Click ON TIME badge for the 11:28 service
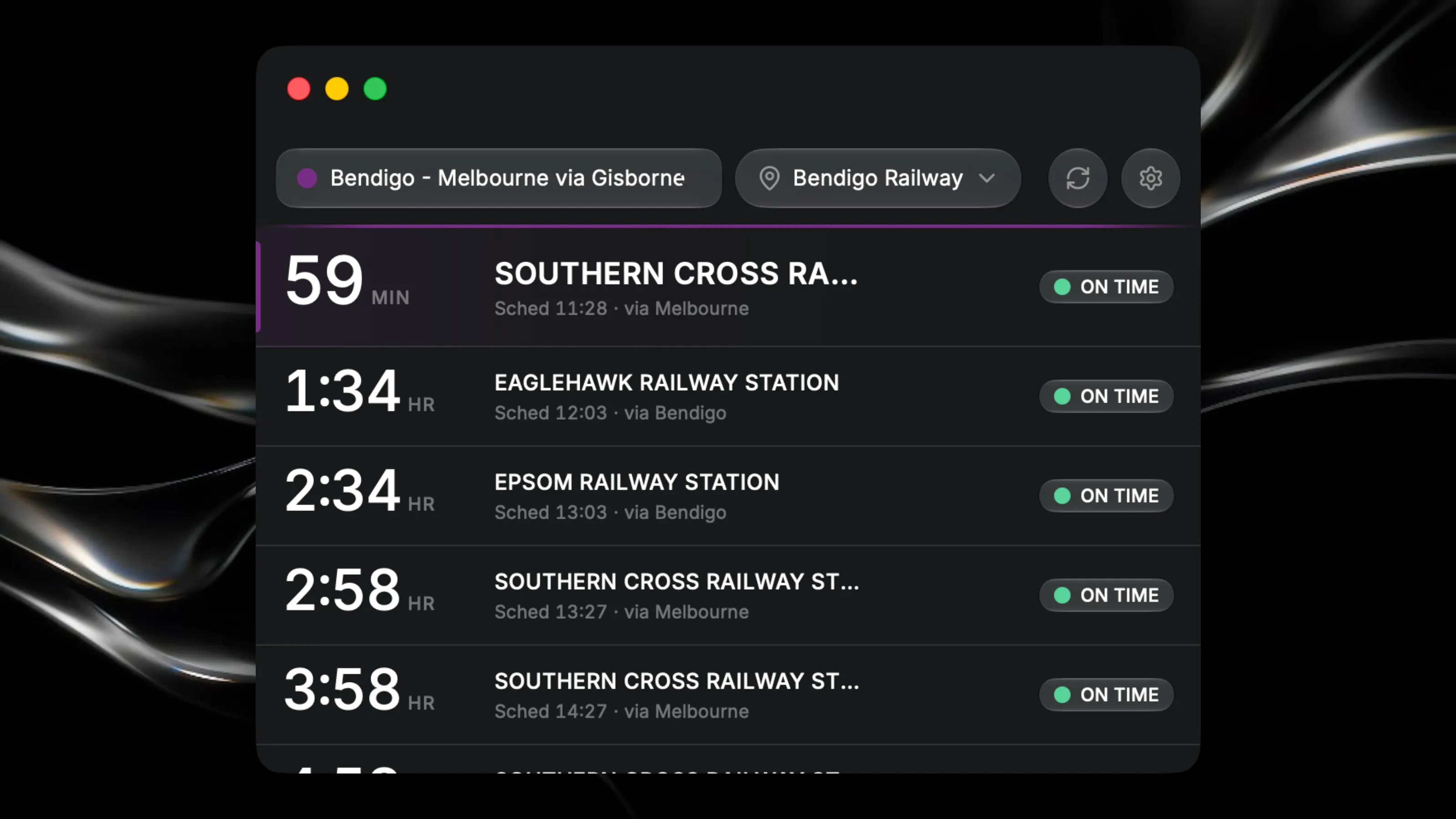This screenshot has height=819, width=1456. click(x=1106, y=287)
